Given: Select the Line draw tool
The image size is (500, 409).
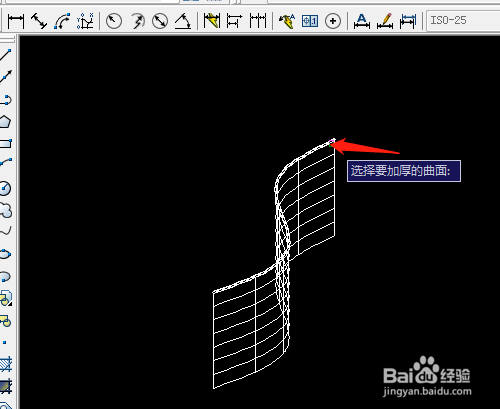Looking at the screenshot, I should [6, 55].
